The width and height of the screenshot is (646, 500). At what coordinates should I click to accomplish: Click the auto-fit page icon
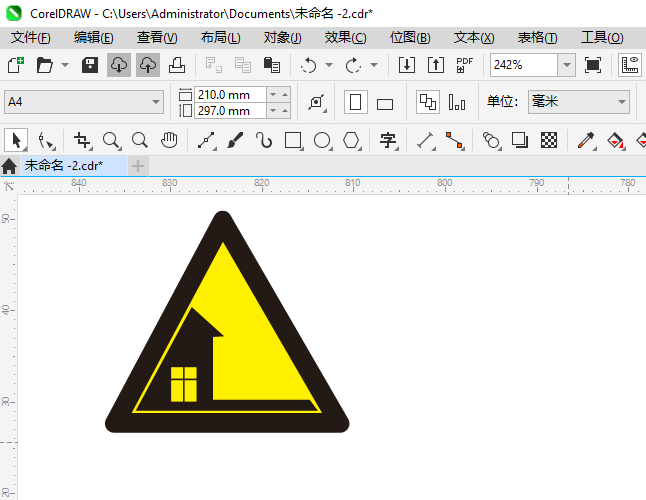317,102
